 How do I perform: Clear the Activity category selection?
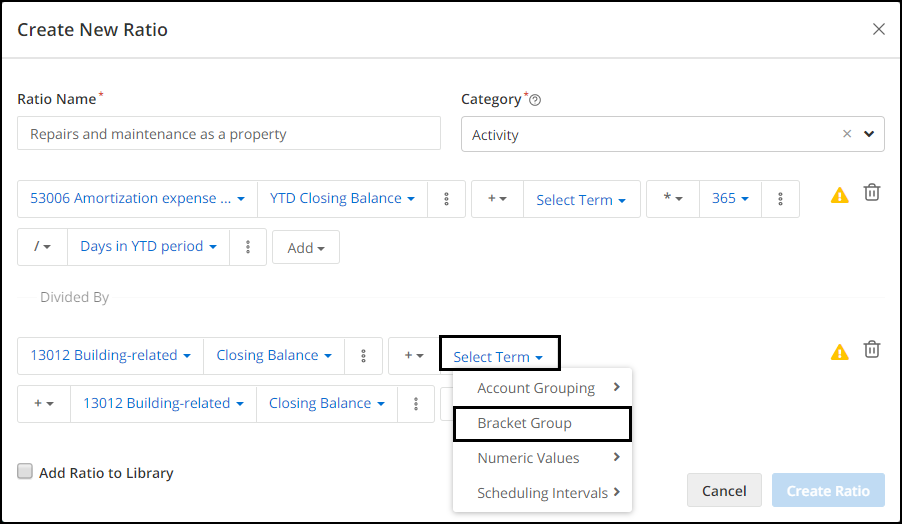tap(847, 134)
